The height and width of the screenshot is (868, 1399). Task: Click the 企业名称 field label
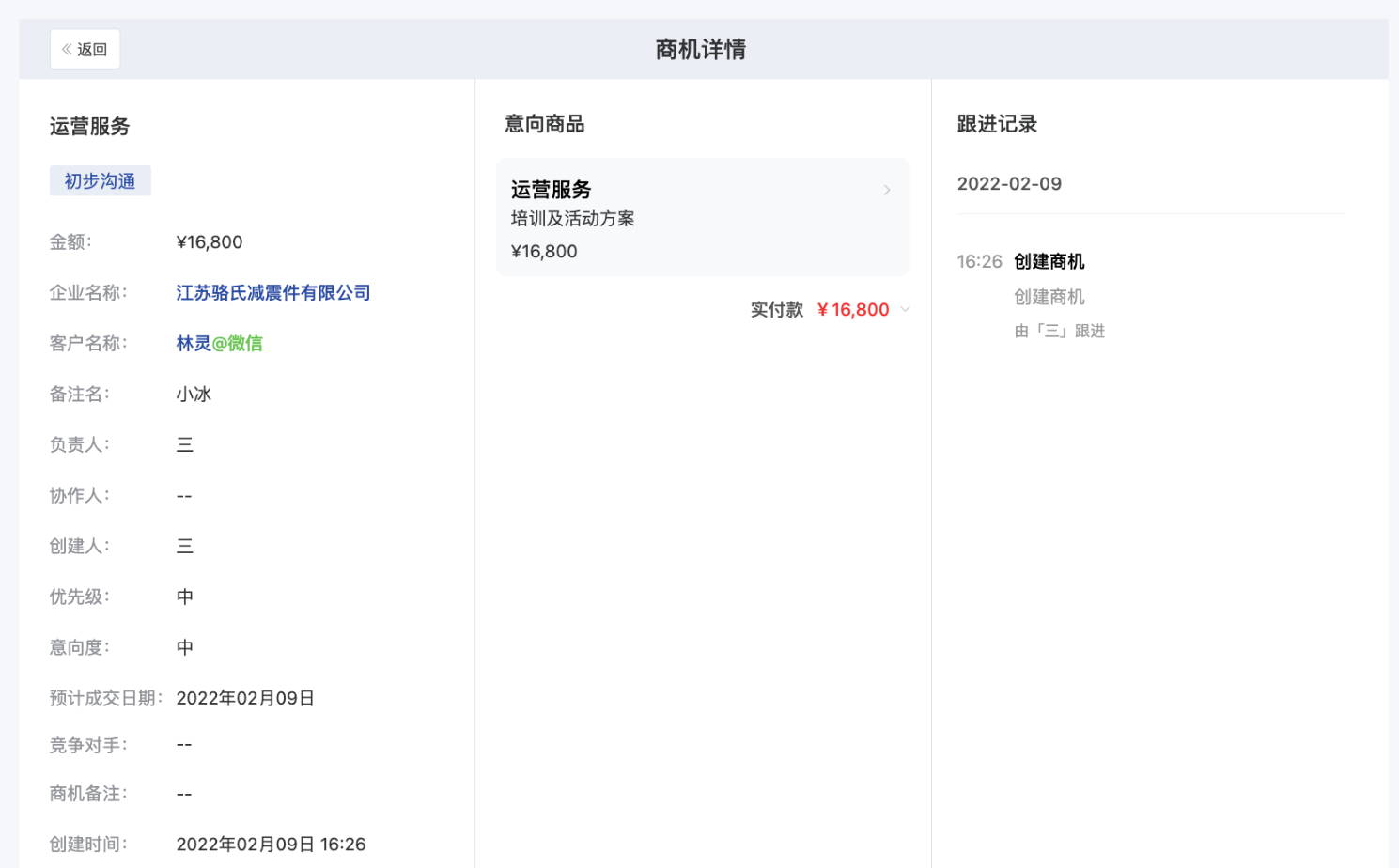tap(88, 293)
